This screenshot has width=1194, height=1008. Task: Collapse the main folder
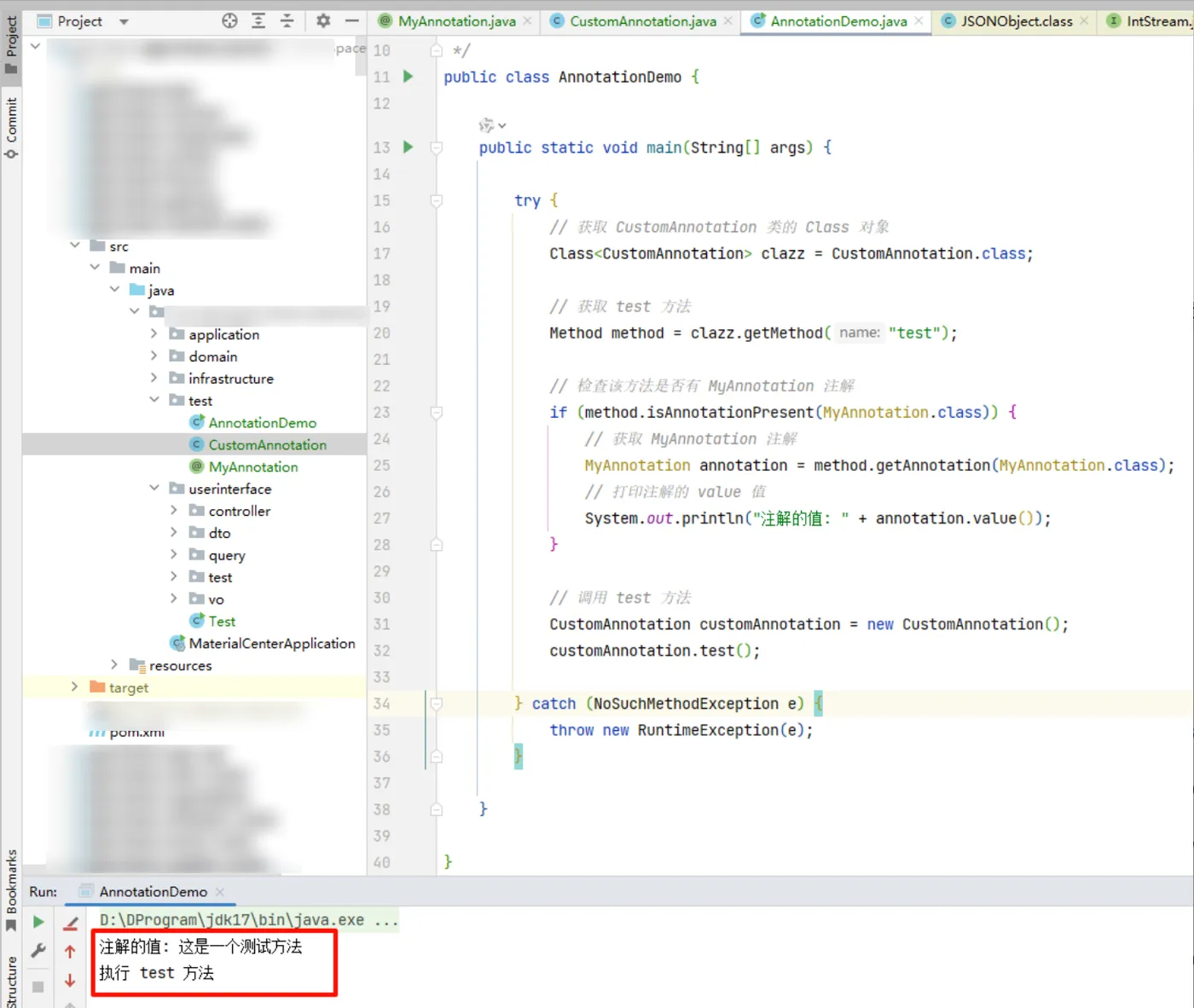[x=95, y=268]
